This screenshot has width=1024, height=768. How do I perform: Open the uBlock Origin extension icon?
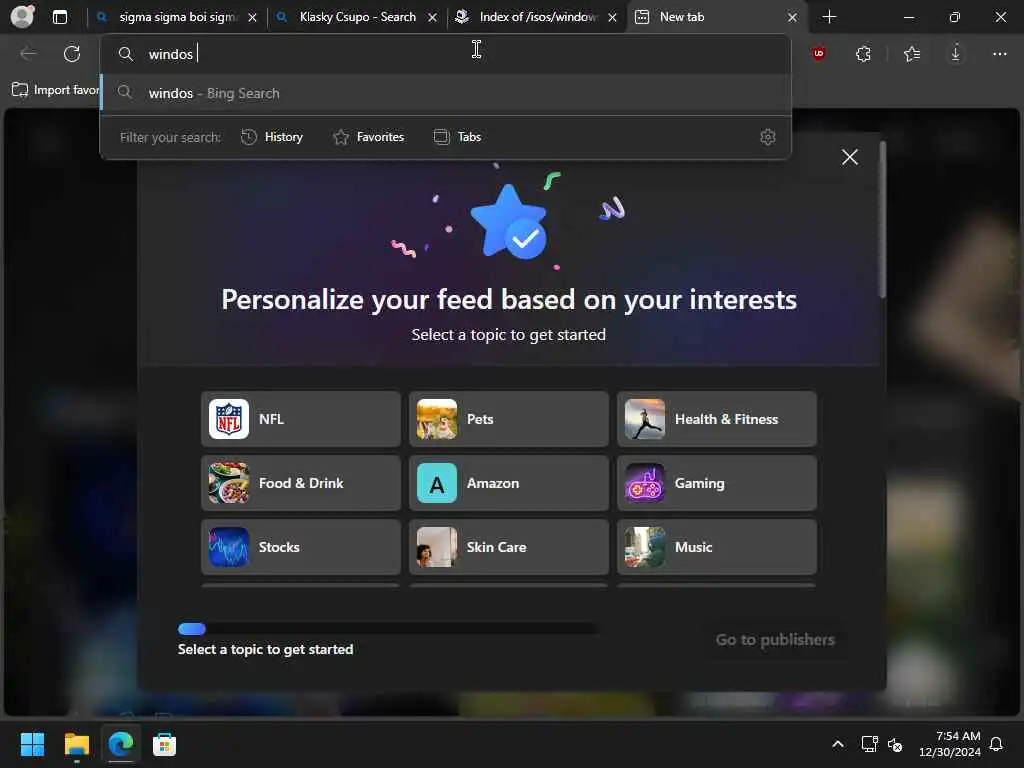[x=819, y=54]
